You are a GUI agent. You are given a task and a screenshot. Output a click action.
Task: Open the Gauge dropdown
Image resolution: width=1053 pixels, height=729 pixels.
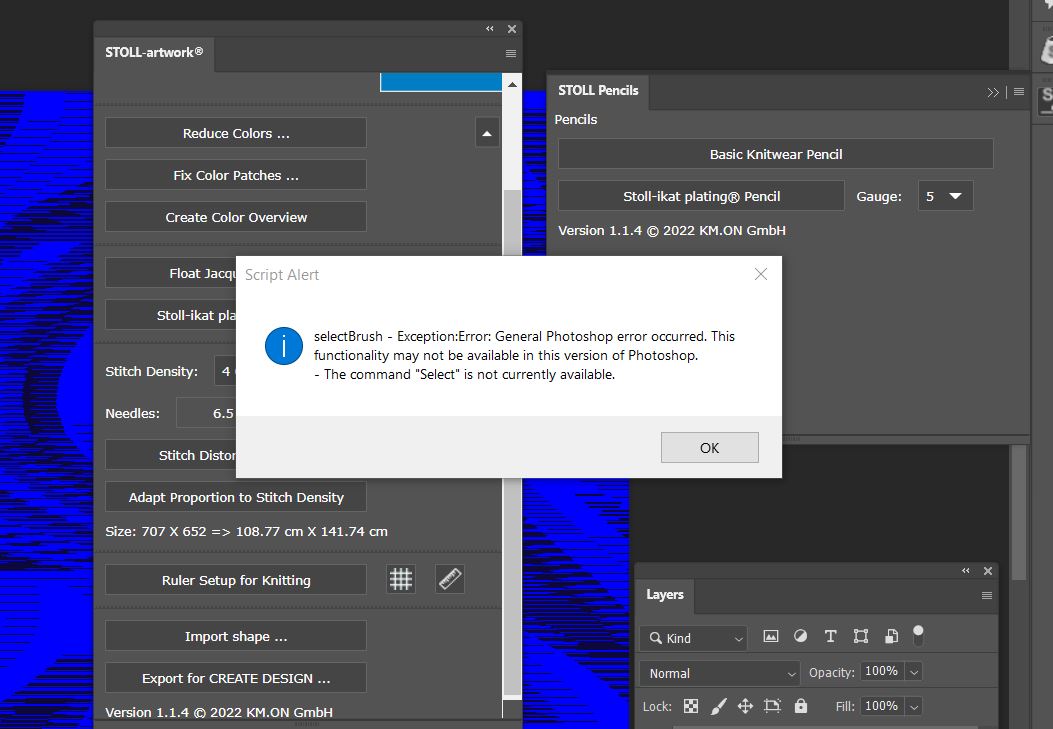(x=945, y=196)
